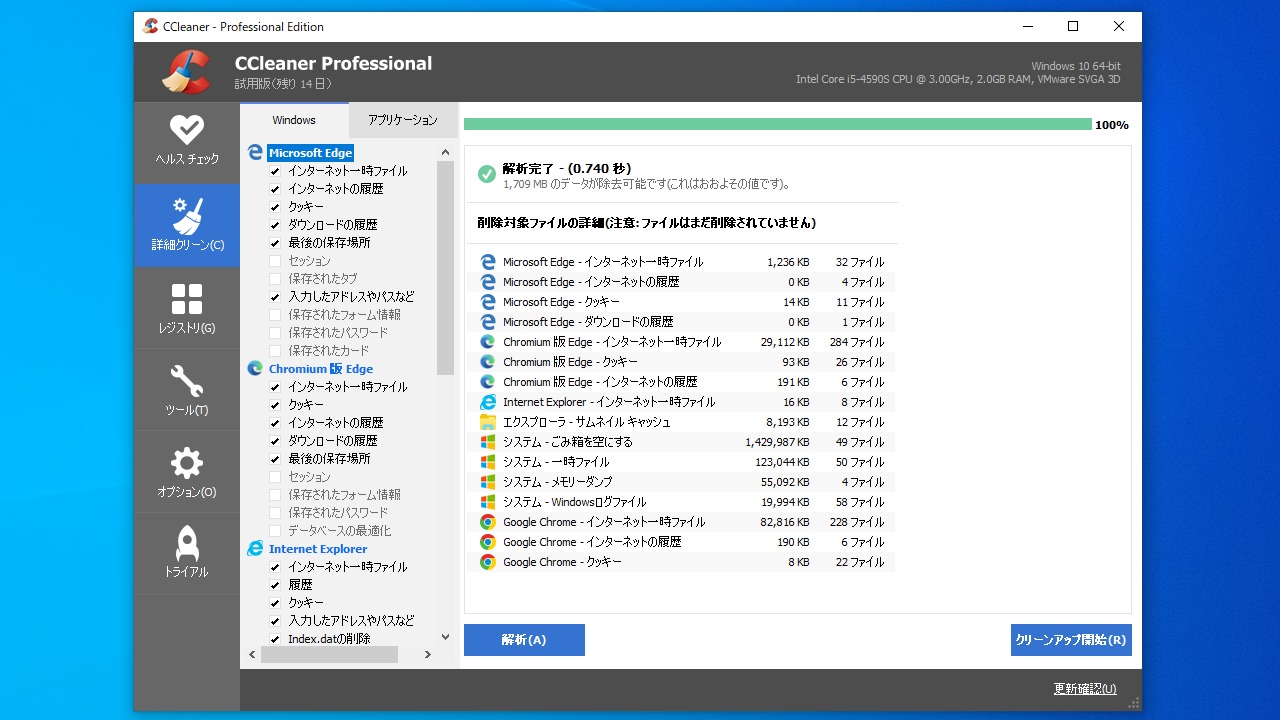
Task: Collapse the Microsoft Edge tree section
Action: (x=311, y=153)
